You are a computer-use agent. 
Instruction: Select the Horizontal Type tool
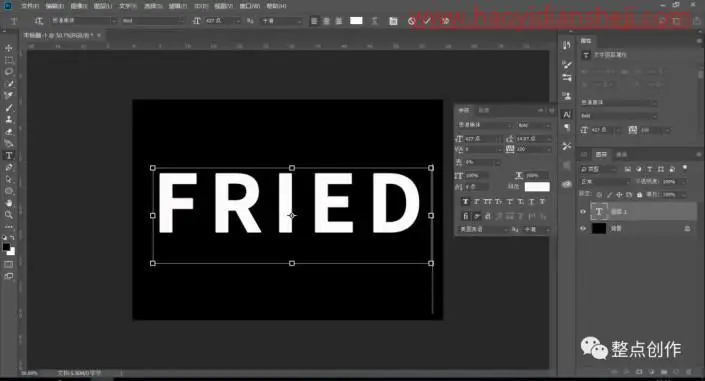[9, 156]
